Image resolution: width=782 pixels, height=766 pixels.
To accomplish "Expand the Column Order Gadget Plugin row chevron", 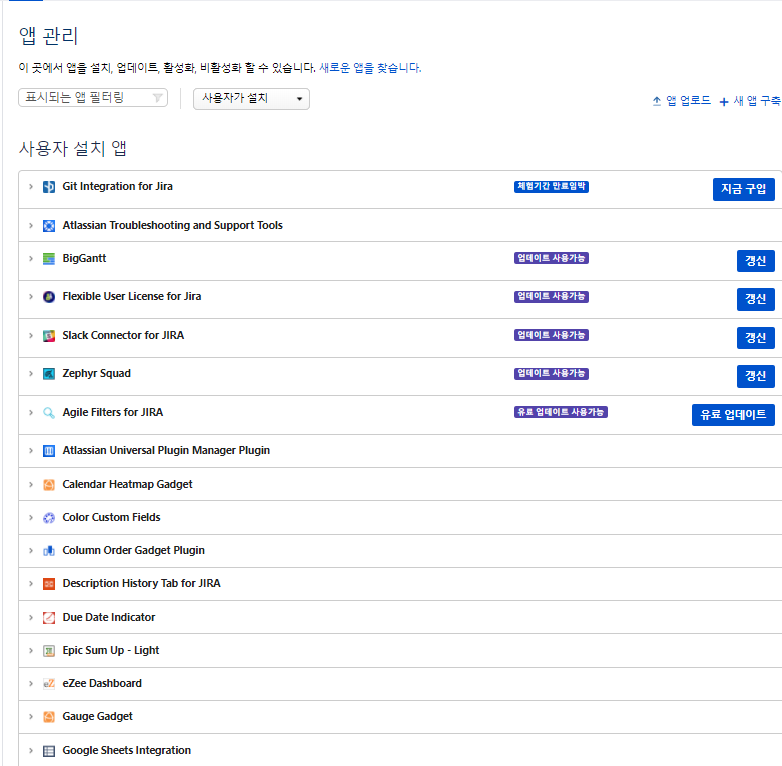I will tap(31, 551).
